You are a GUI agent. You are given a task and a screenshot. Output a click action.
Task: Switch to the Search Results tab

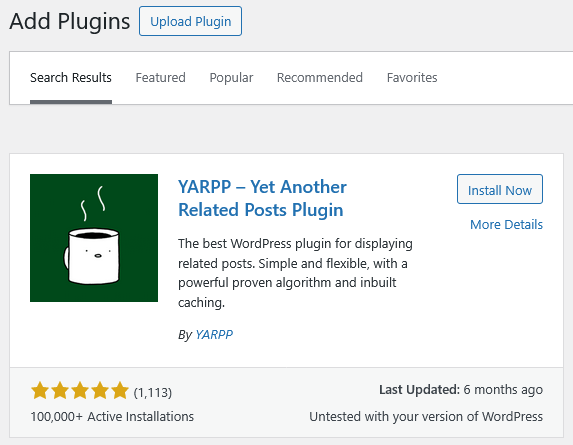(x=71, y=78)
